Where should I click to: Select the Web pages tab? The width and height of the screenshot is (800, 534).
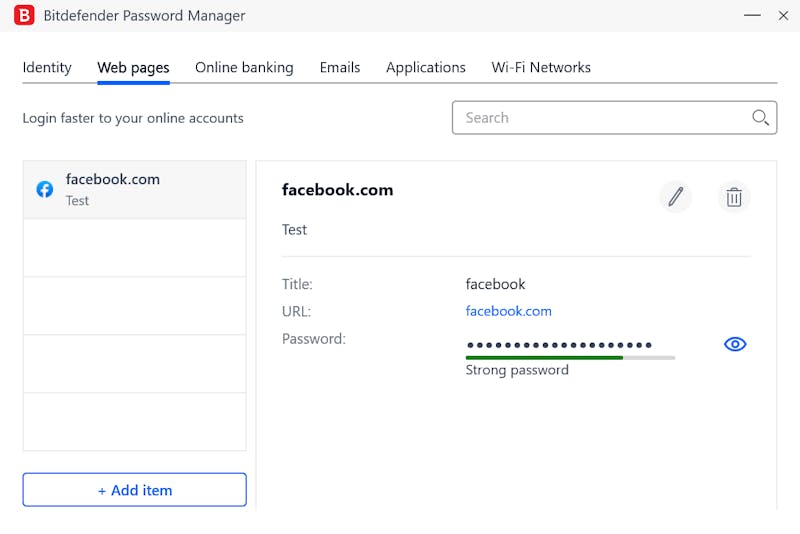click(133, 68)
